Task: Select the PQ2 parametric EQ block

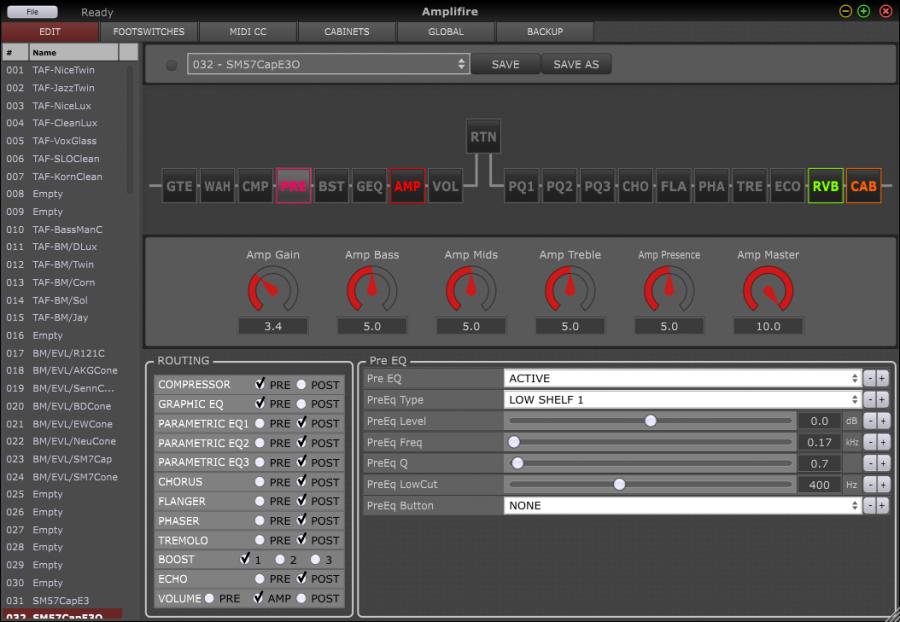Action: click(x=560, y=186)
